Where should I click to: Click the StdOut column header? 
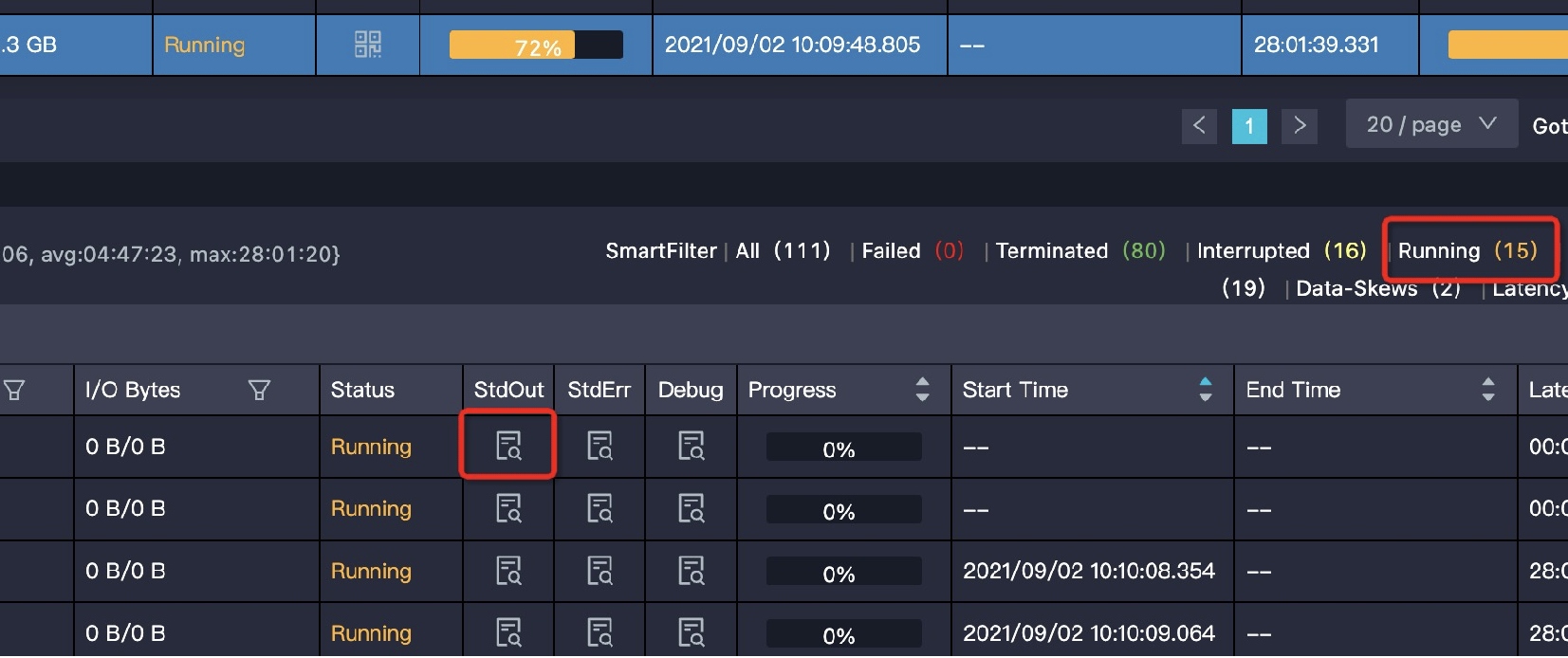pos(508,390)
